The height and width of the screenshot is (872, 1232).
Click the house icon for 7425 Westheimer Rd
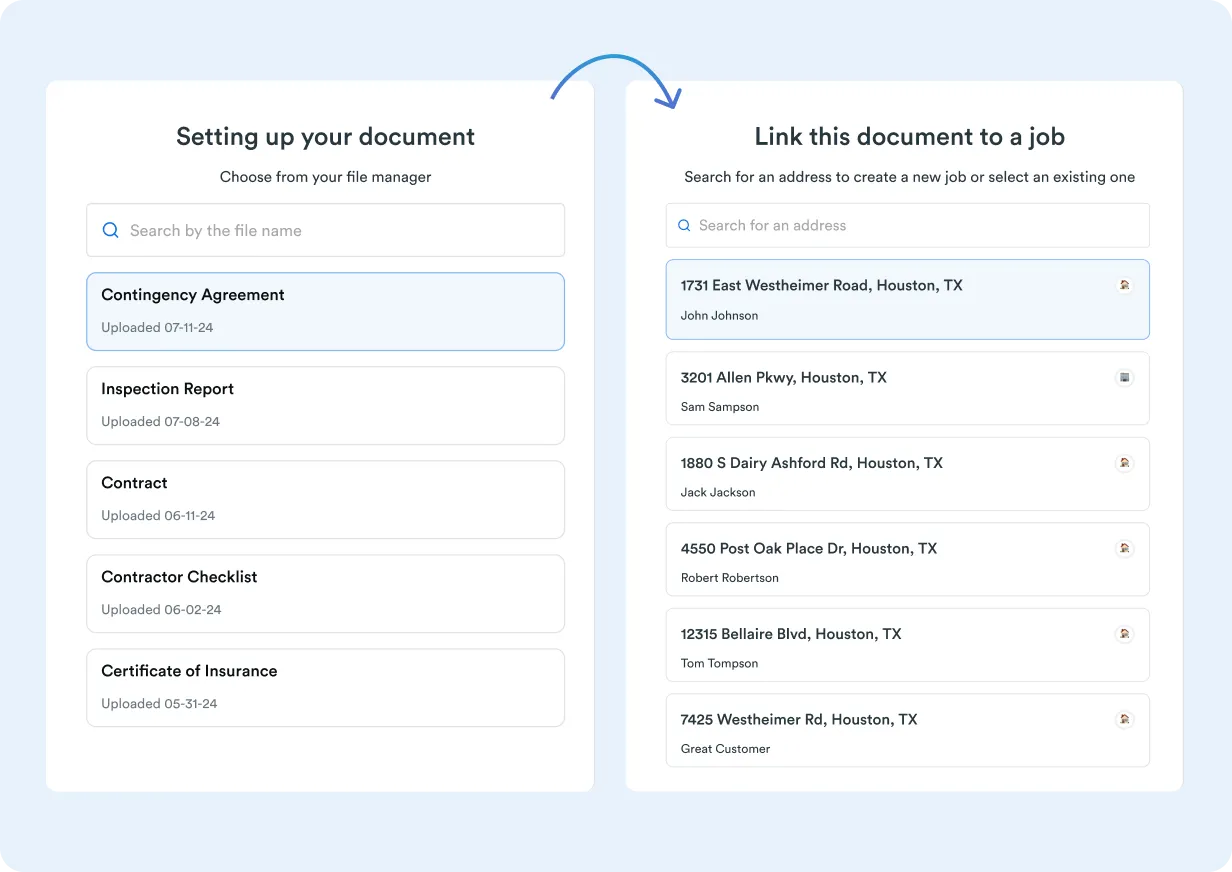(1125, 719)
